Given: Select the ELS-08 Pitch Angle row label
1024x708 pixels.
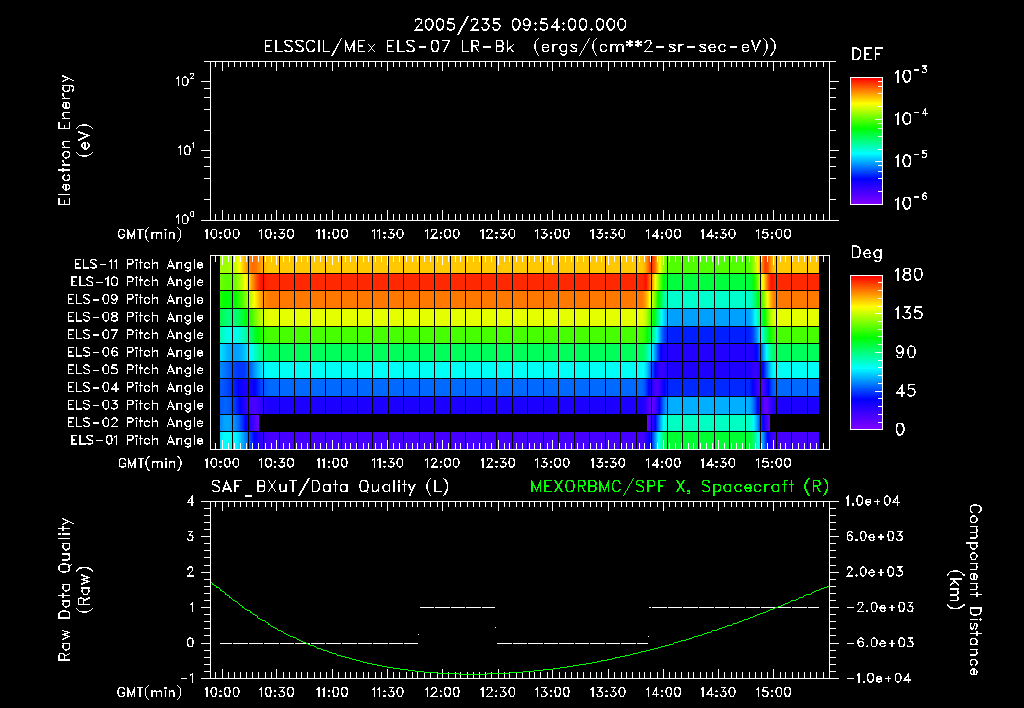Looking at the screenshot, I should click(x=135, y=317).
